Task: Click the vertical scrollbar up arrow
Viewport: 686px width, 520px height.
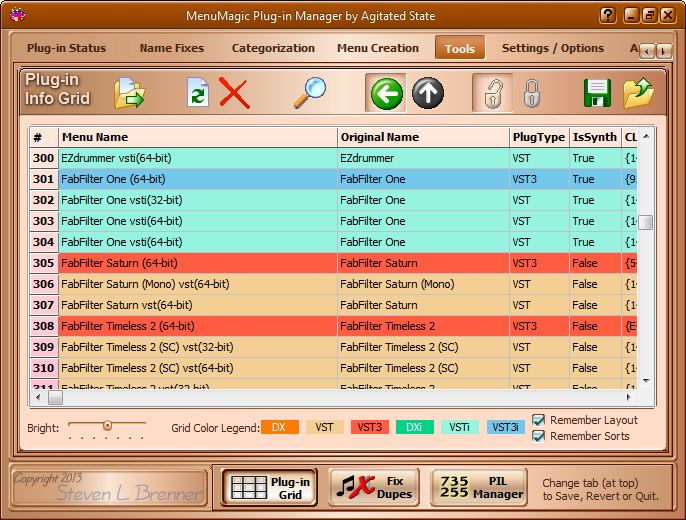Action: pos(646,137)
